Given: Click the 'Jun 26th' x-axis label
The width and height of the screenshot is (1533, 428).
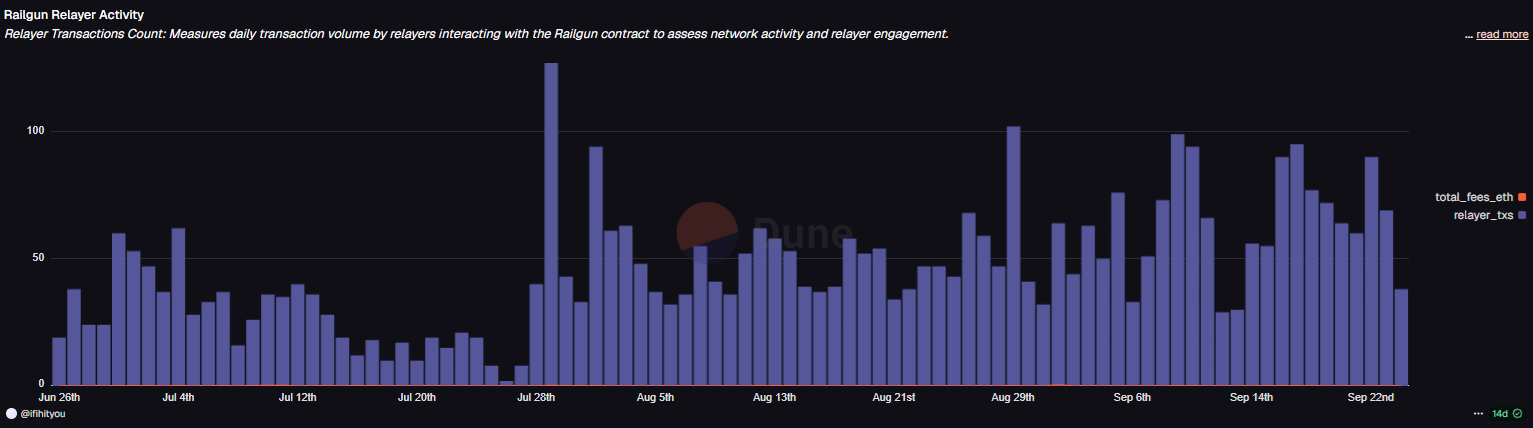Looking at the screenshot, I should point(59,397).
